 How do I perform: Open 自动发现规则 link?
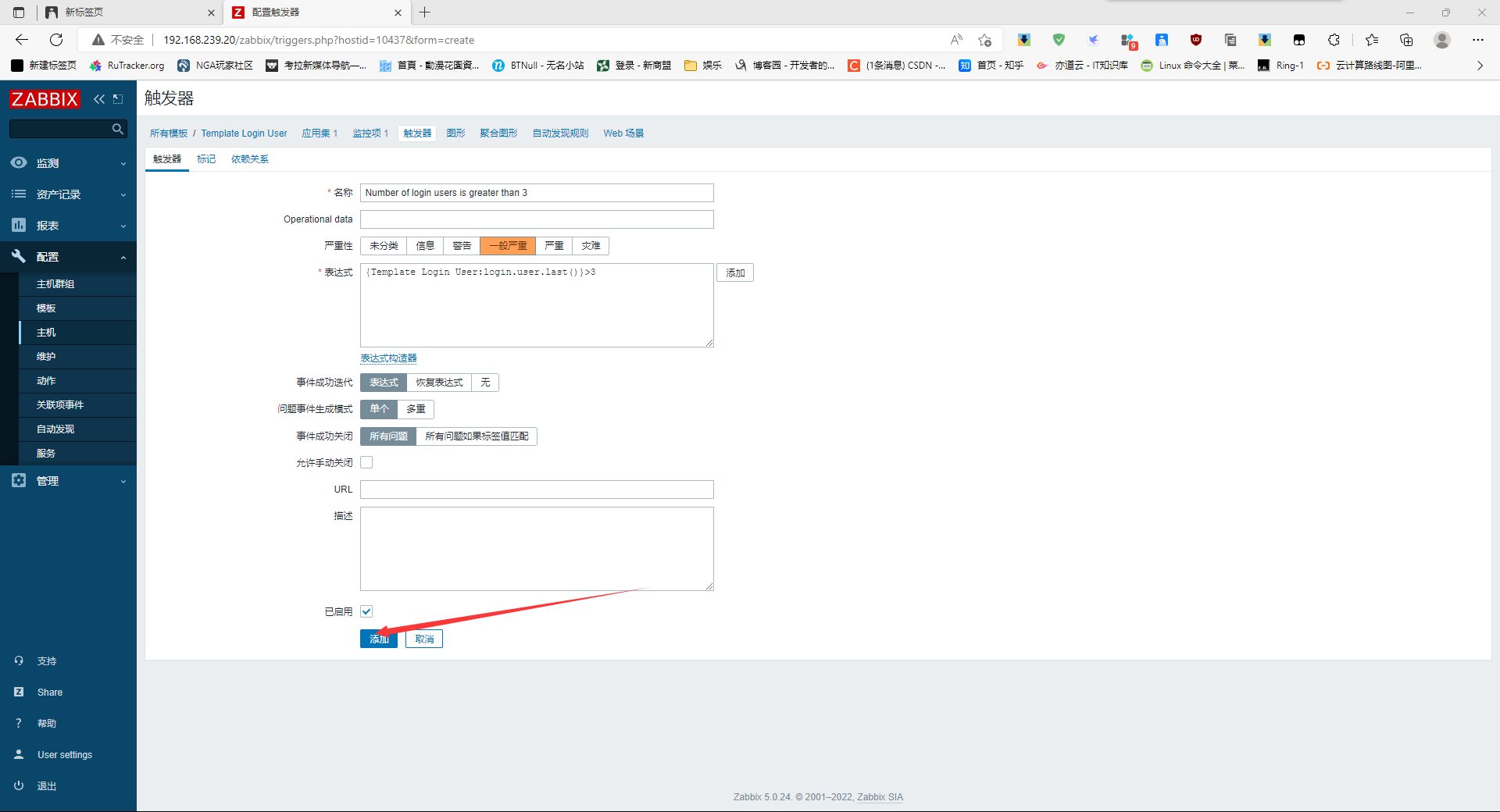[x=560, y=134]
